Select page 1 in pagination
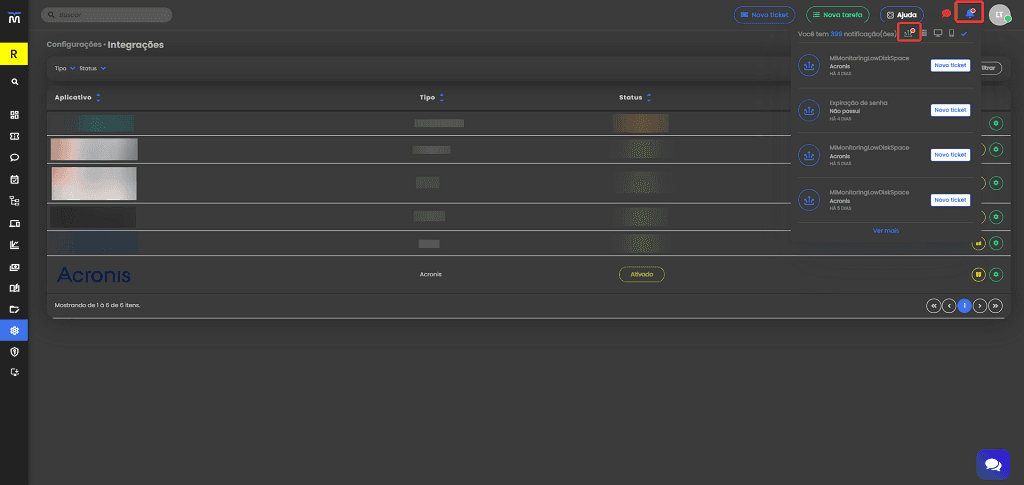 click(x=965, y=305)
